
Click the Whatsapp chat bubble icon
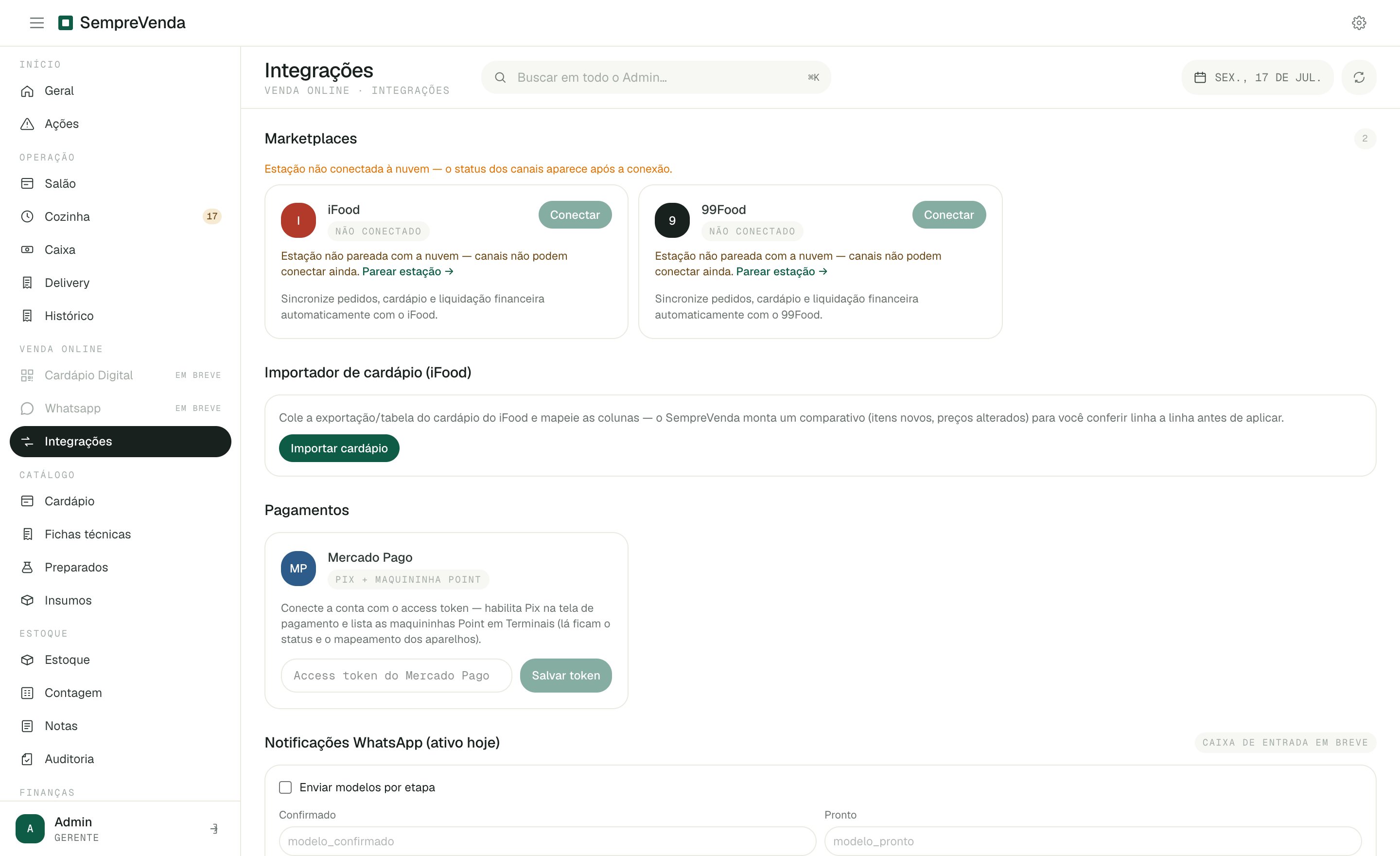tap(27, 408)
